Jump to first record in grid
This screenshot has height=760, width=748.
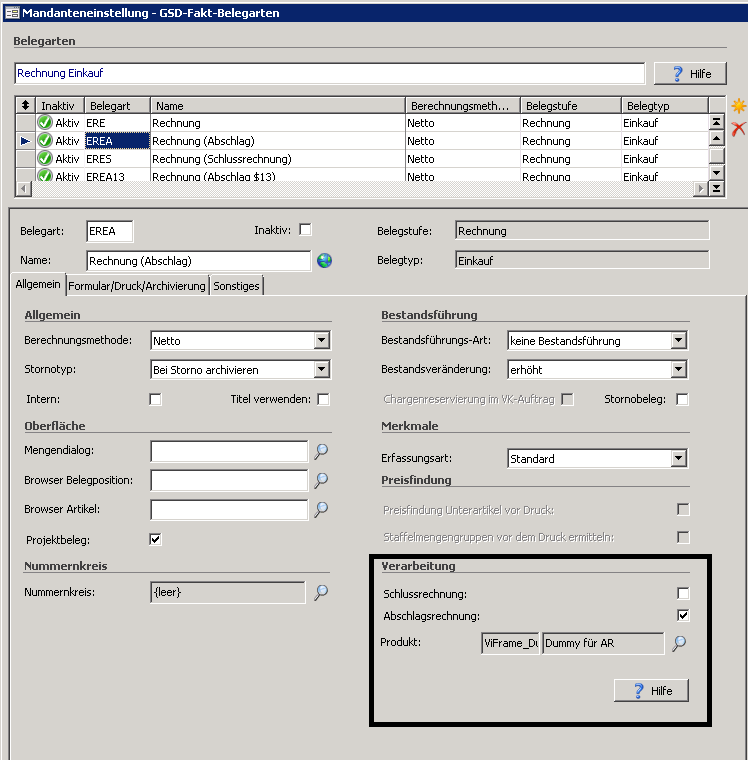717,122
